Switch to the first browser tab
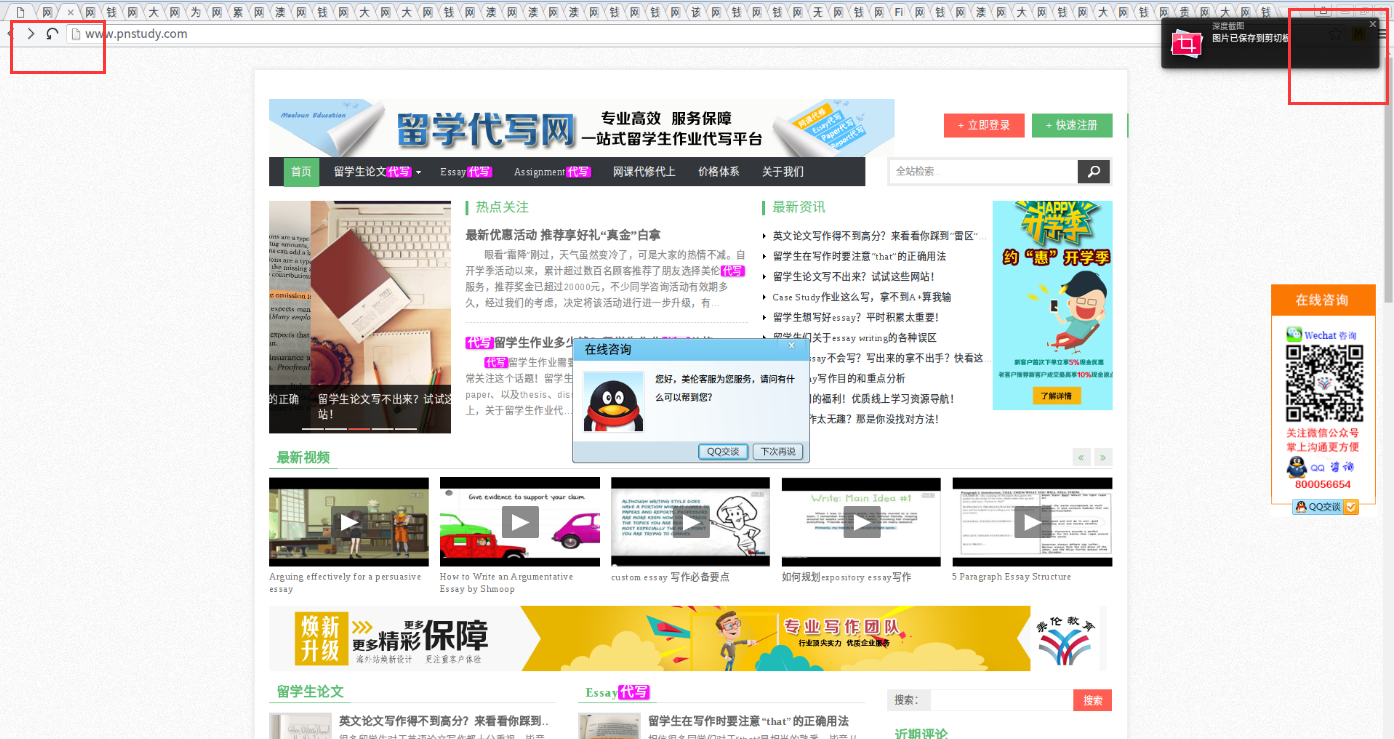This screenshot has height=739, width=1394. pos(19,13)
